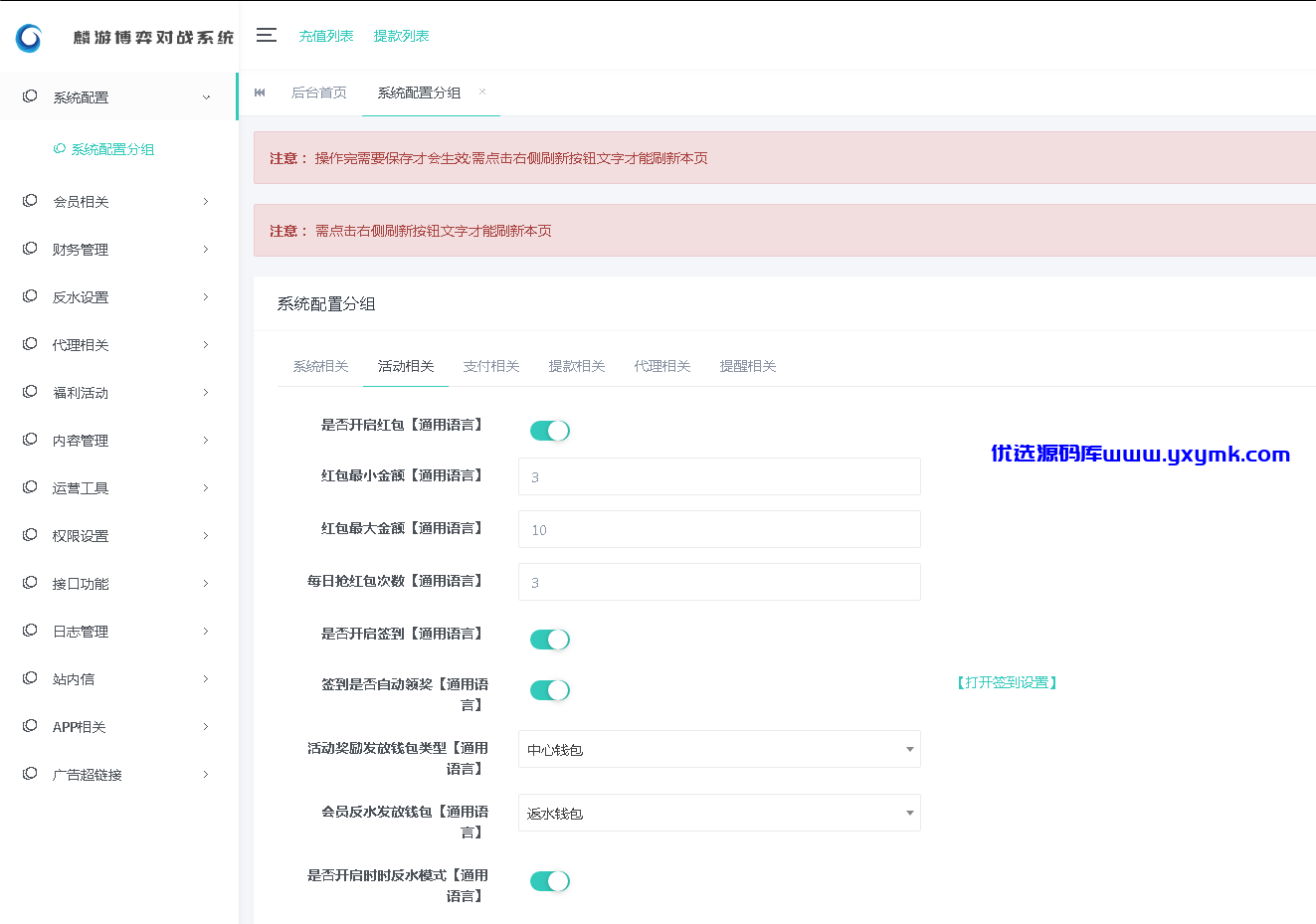Expand 福利活动 chevron
Screen dimensions: 1316x924
[206, 393]
